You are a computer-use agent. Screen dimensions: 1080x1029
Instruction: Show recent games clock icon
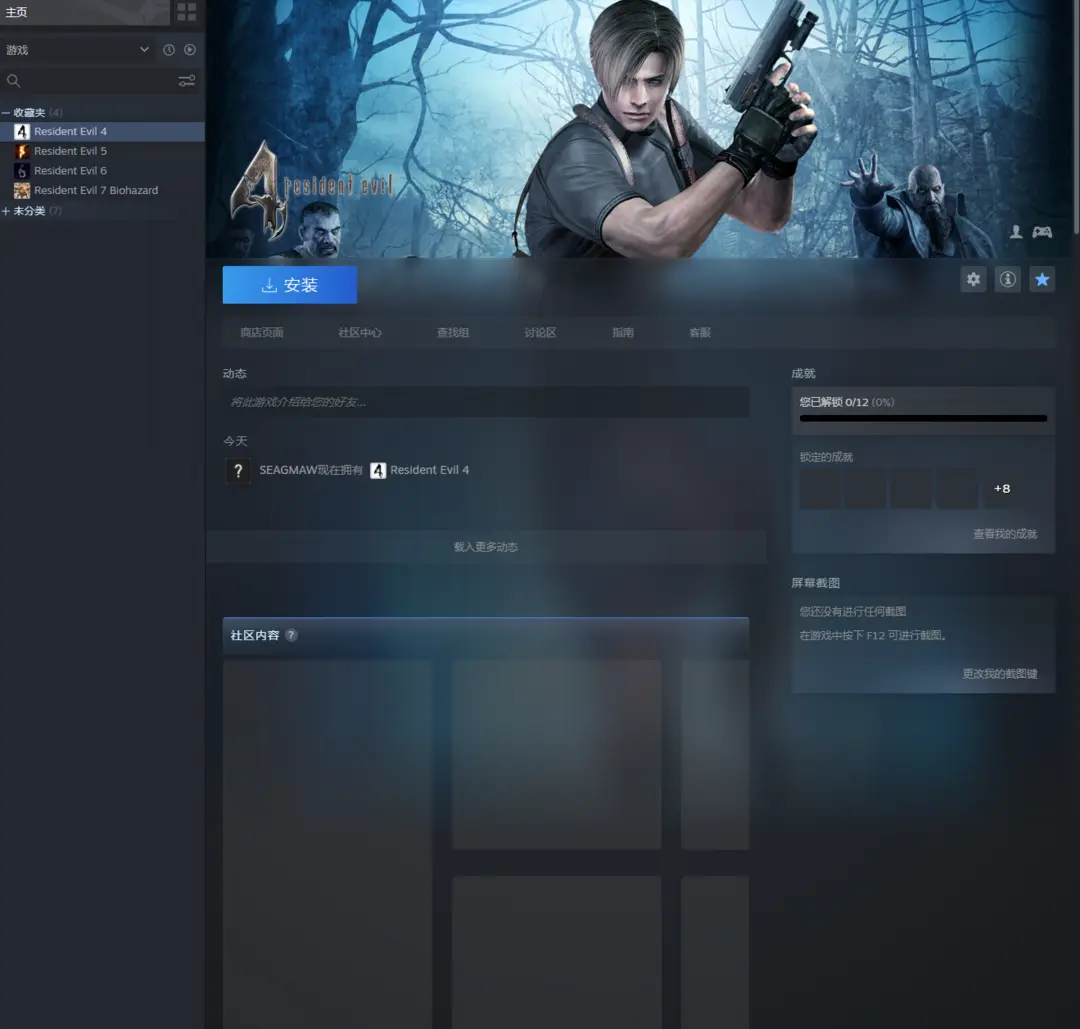(x=169, y=50)
